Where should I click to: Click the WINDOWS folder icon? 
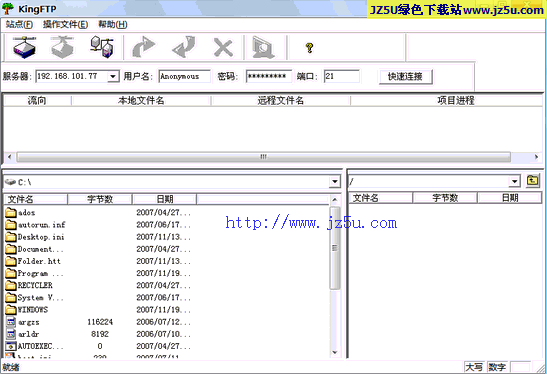tap(11, 309)
